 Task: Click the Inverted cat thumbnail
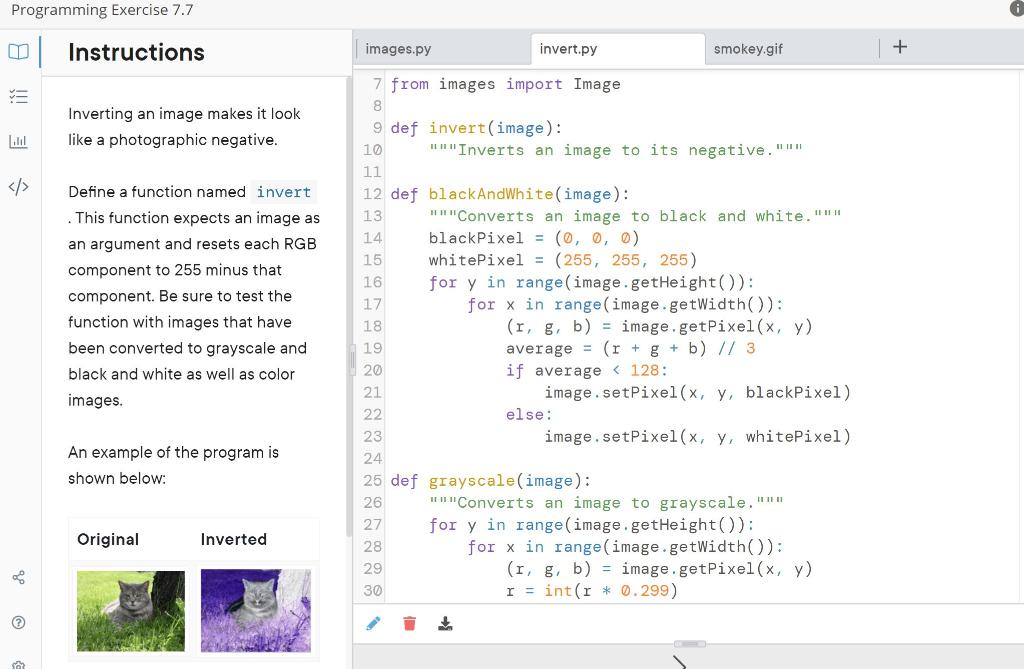[256, 610]
